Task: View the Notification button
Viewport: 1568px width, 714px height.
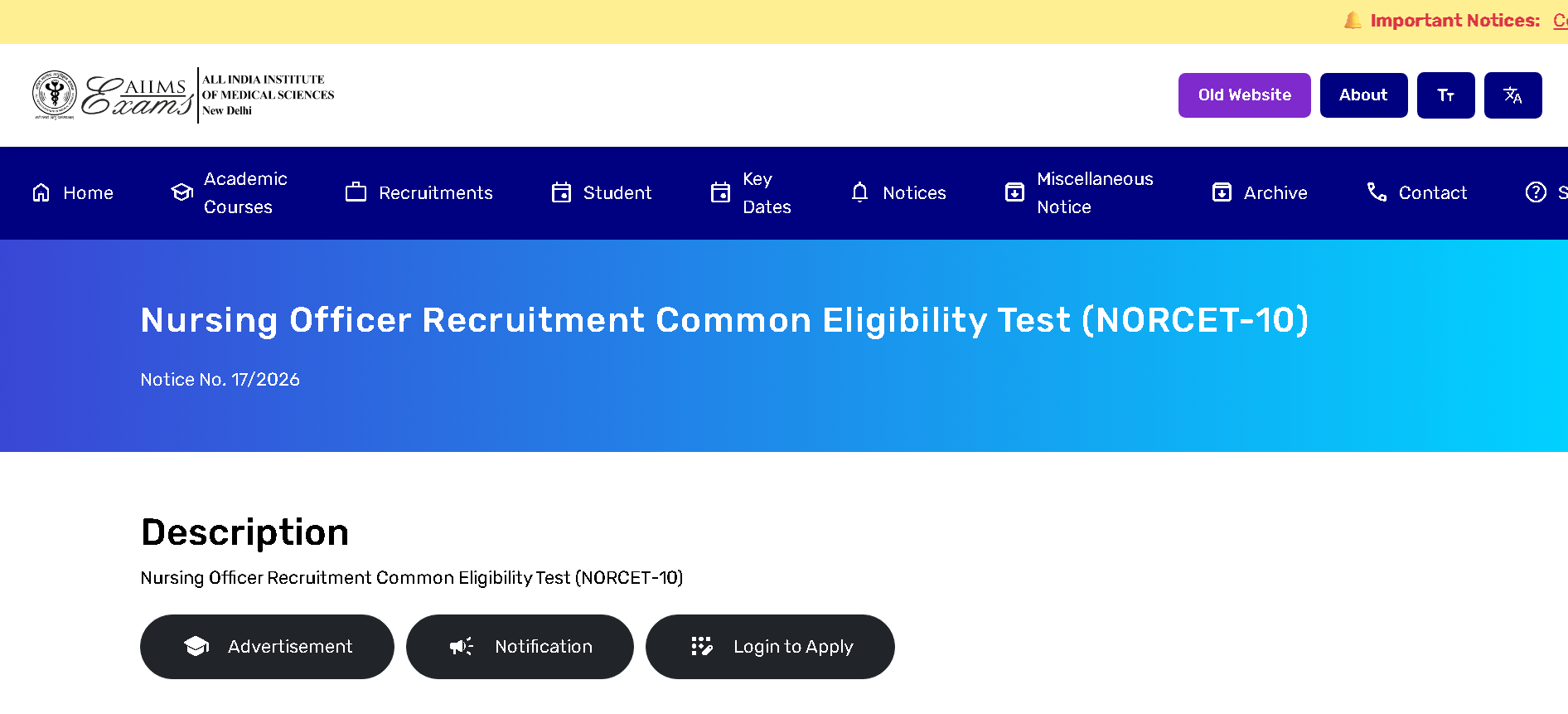Action: point(520,647)
